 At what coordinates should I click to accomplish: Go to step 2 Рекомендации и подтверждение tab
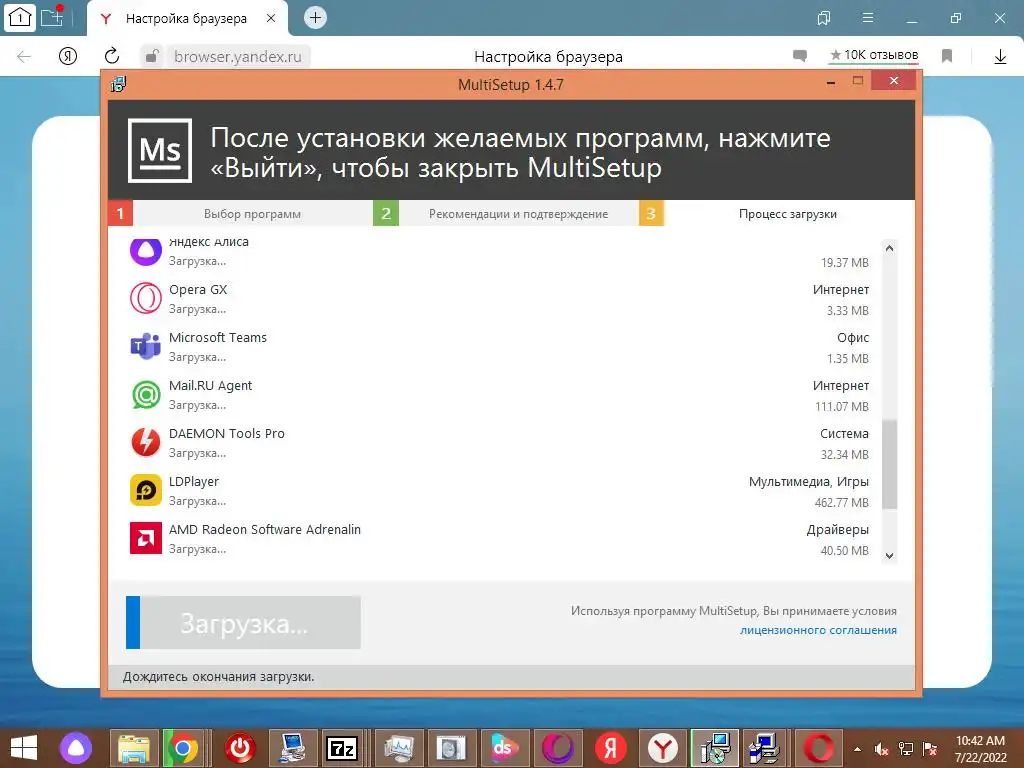[505, 213]
